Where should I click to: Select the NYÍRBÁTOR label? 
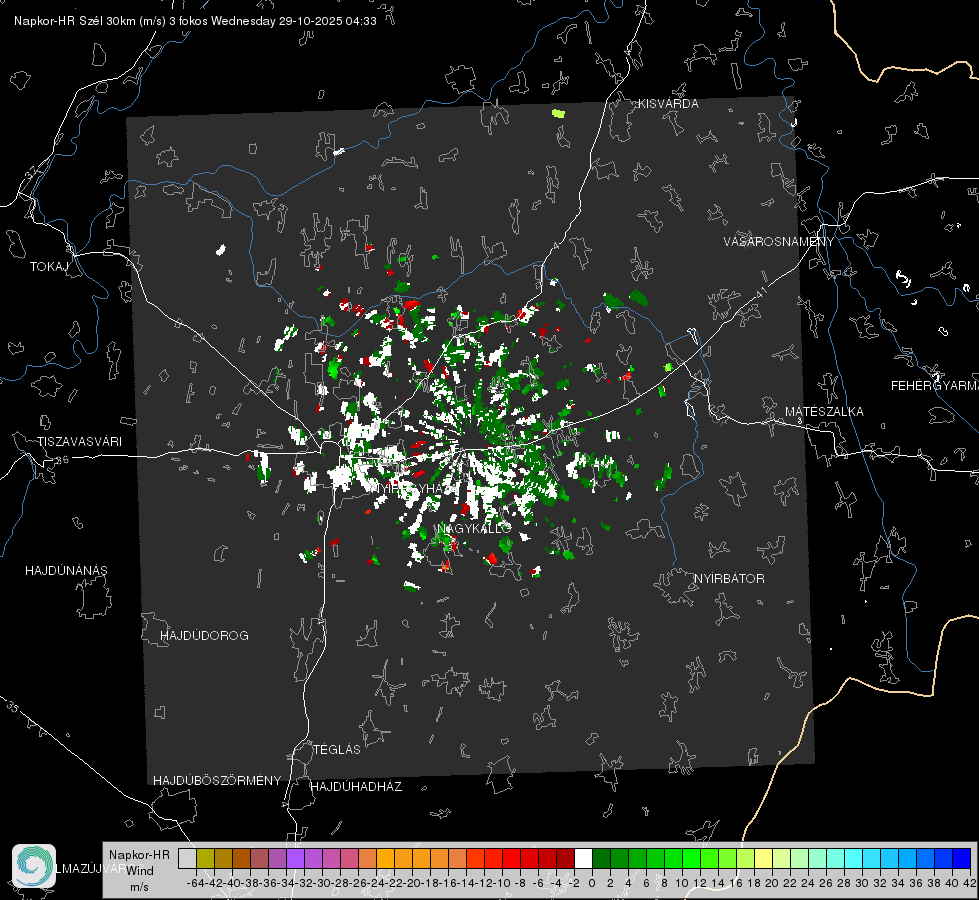click(729, 579)
